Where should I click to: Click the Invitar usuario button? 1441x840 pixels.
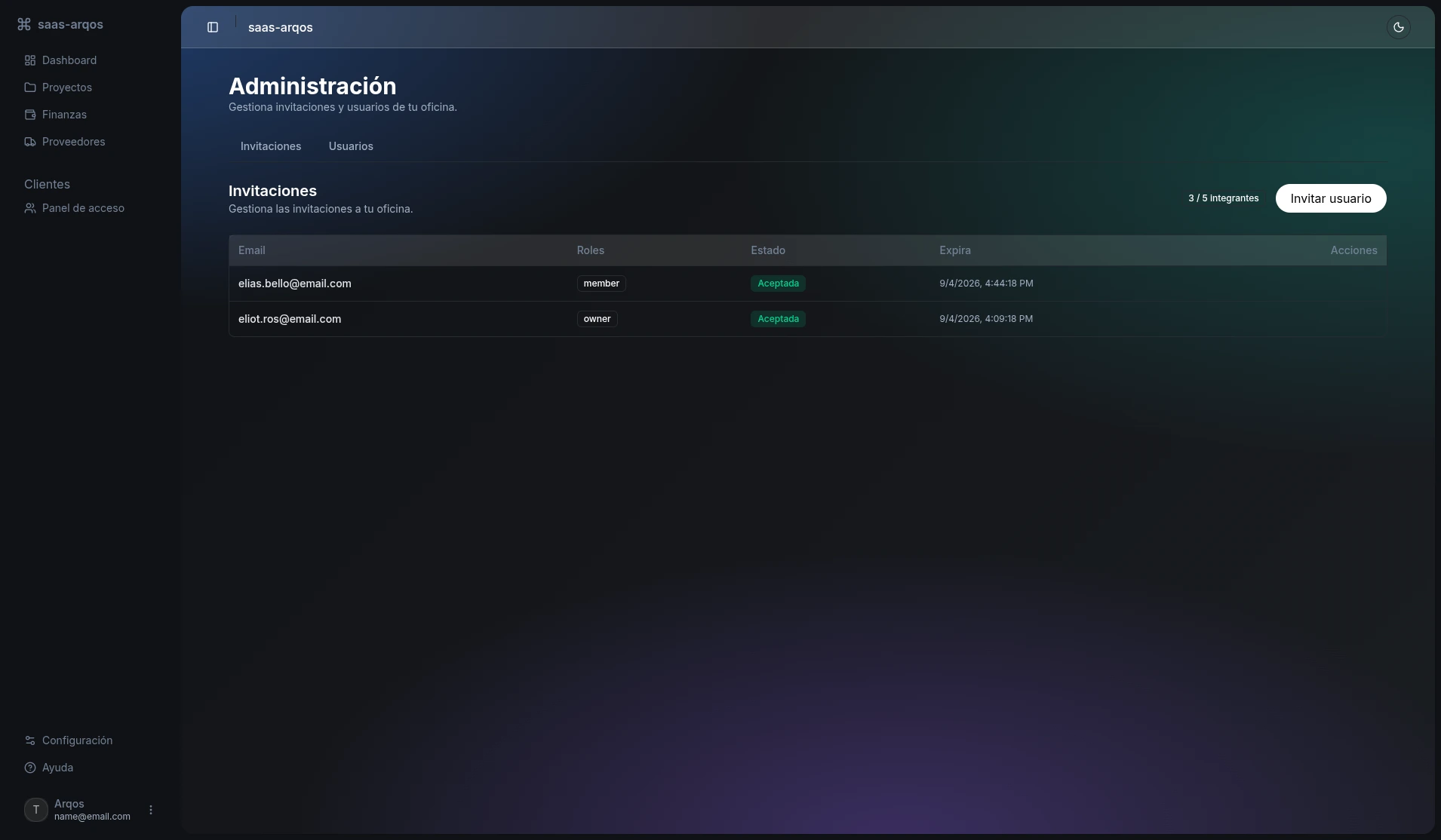(1331, 198)
